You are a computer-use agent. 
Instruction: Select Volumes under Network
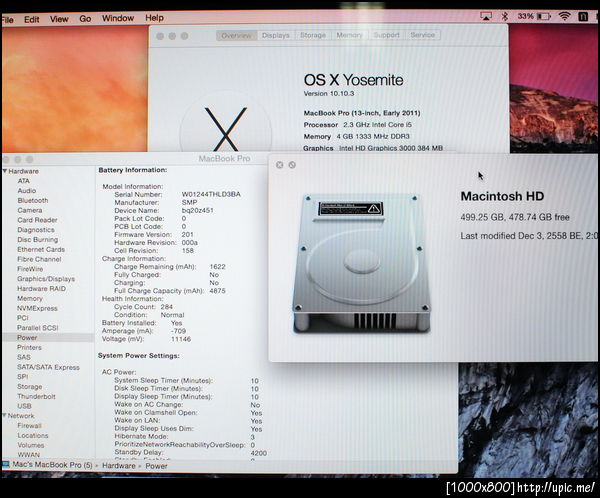click(x=31, y=445)
